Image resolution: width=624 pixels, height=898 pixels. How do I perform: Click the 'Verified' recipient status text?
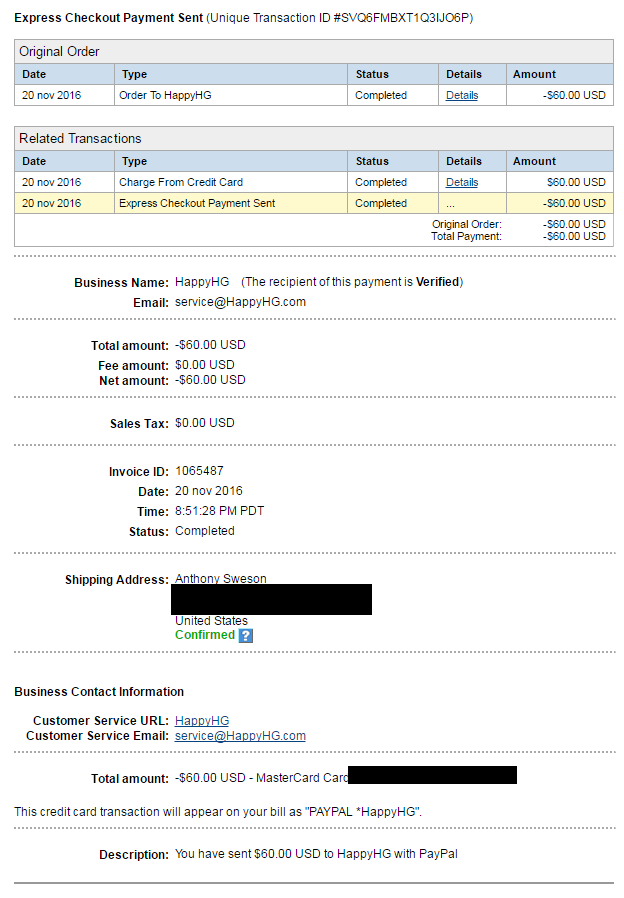(x=437, y=282)
